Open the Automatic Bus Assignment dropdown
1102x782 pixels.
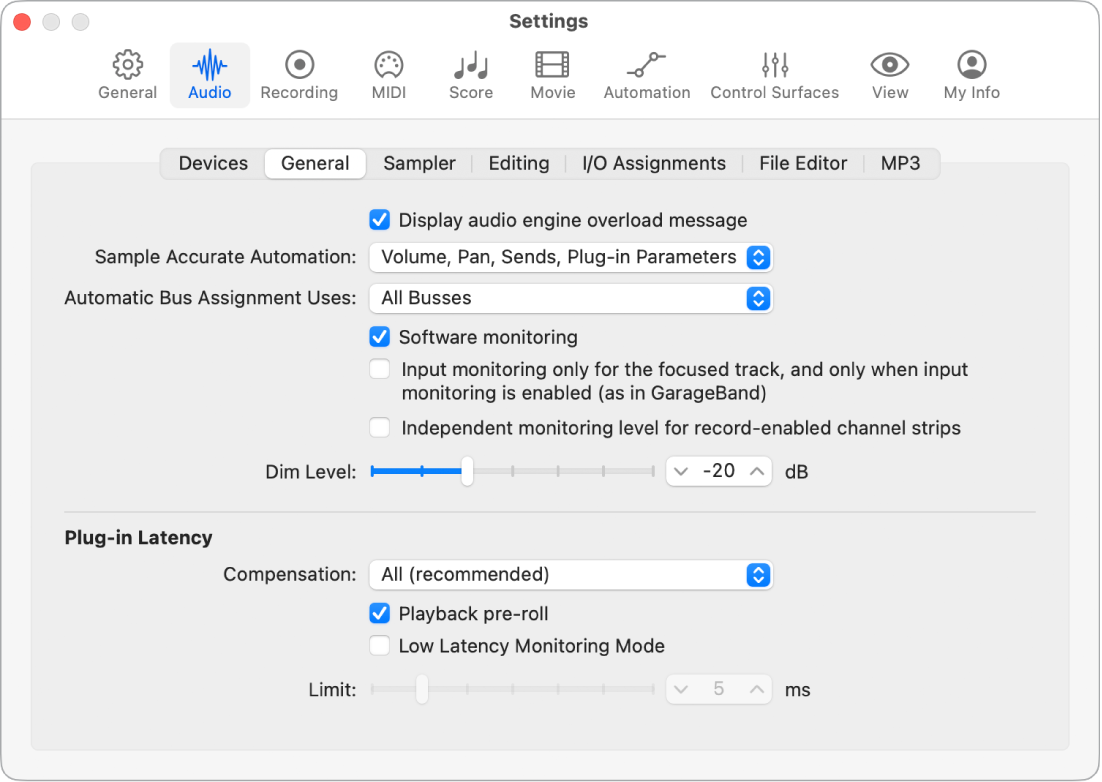click(571, 297)
